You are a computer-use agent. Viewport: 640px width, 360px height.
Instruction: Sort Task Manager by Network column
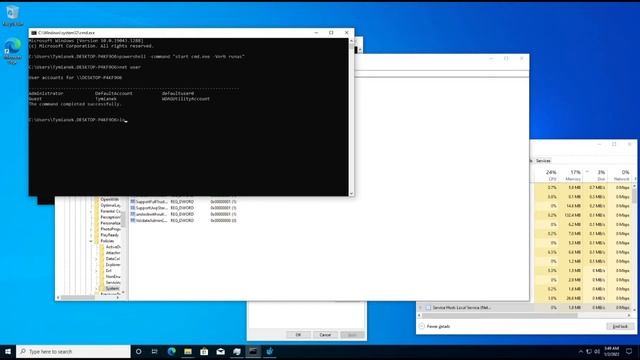point(620,176)
